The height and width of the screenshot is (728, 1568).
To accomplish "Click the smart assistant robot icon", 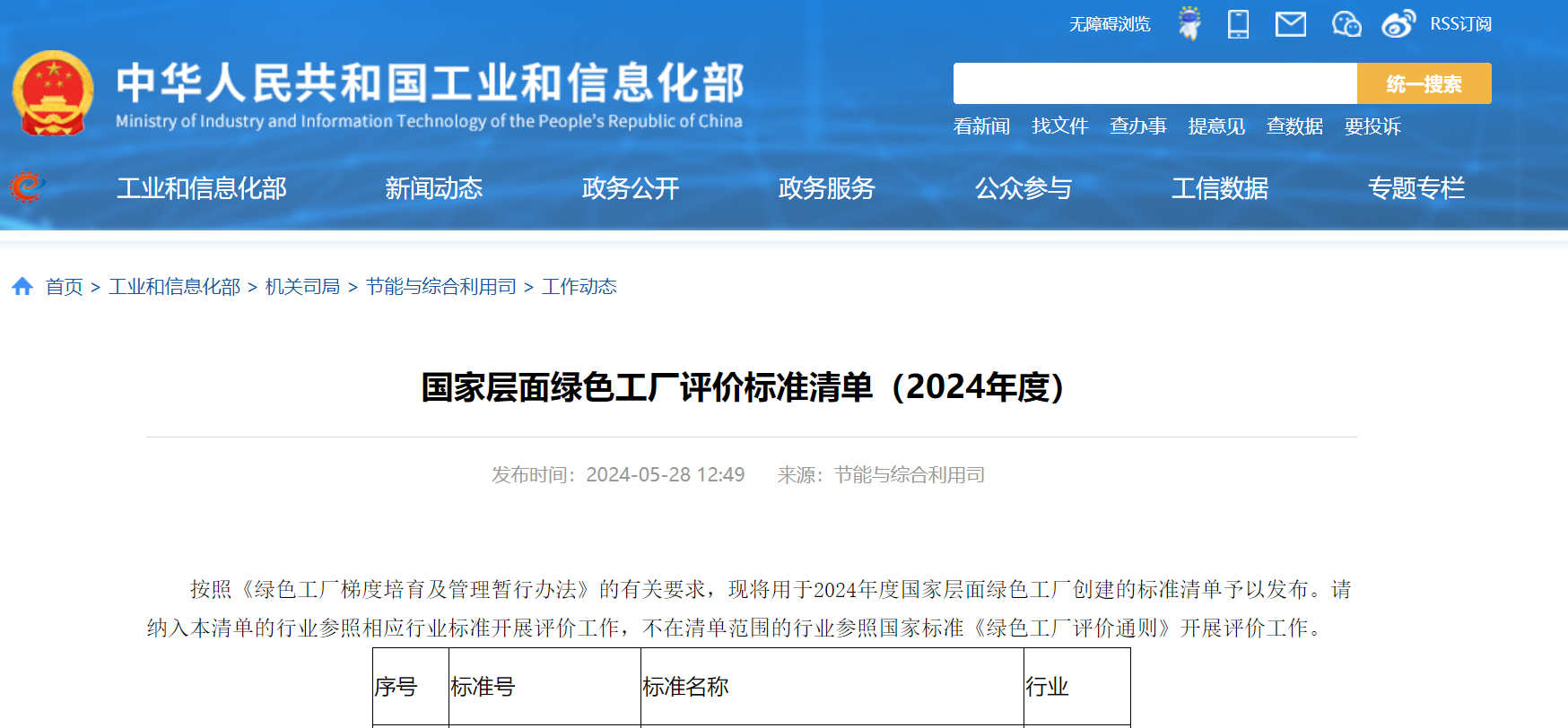I will tap(1189, 23).
